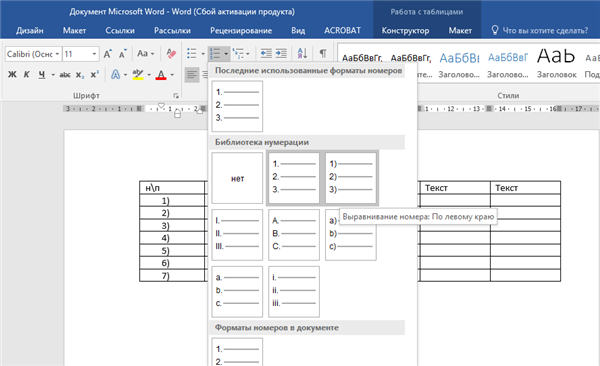Toggle bold formatting (Ж)
The image size is (600, 366).
click(12, 75)
